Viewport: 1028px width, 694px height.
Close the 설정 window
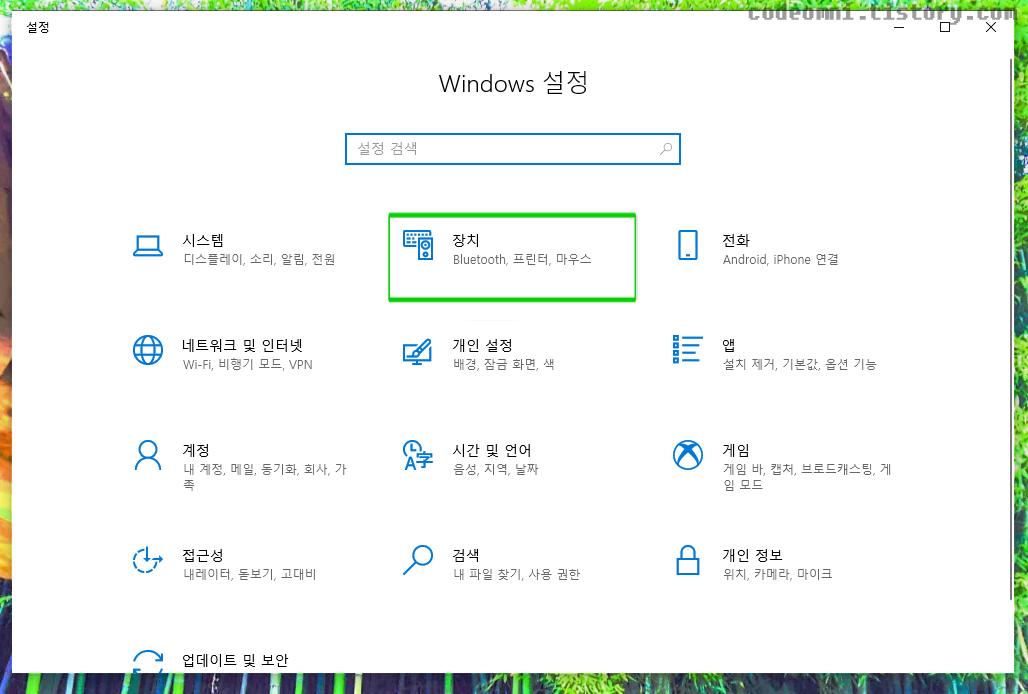991,27
